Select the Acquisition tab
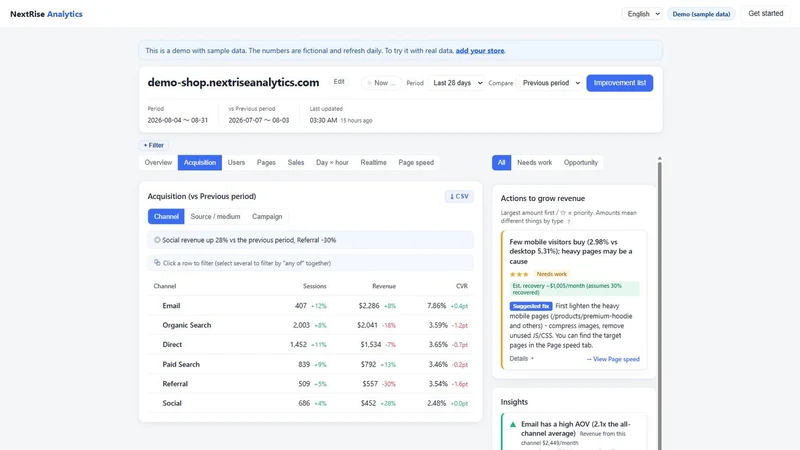 pyautogui.click(x=199, y=162)
